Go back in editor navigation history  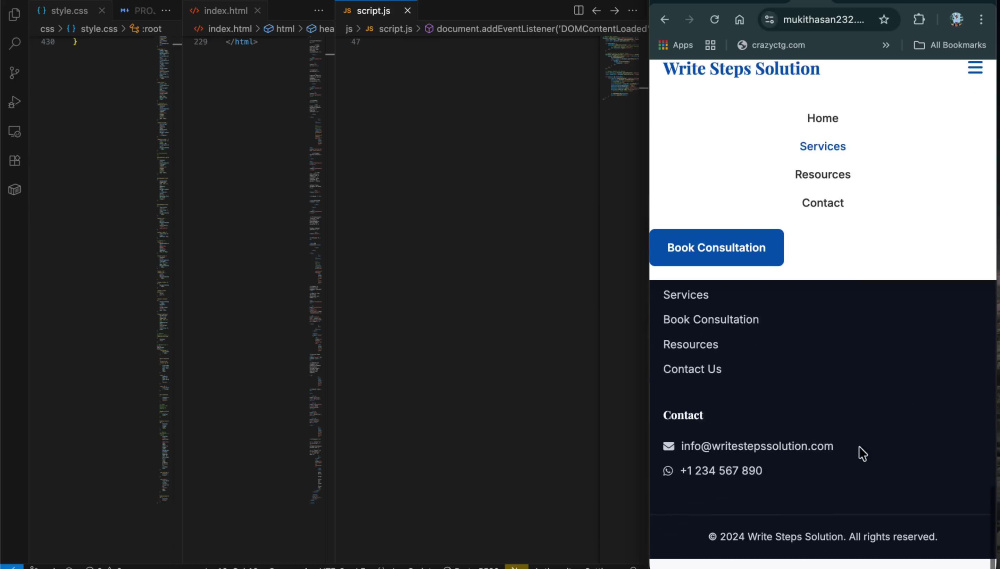tap(596, 10)
